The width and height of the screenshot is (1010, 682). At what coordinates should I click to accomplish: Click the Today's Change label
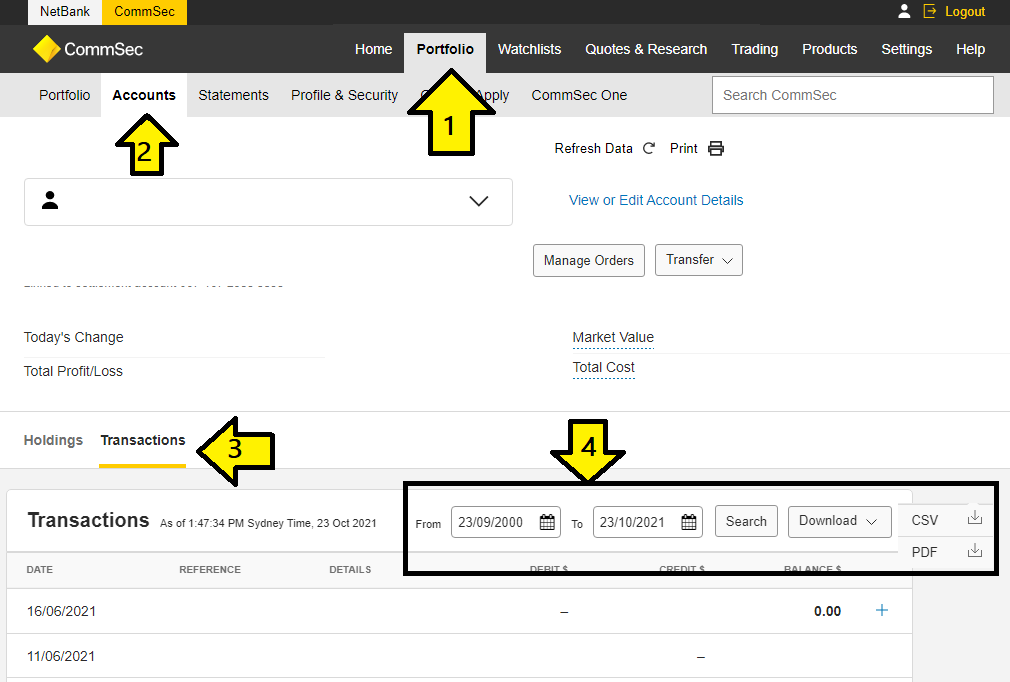73,337
